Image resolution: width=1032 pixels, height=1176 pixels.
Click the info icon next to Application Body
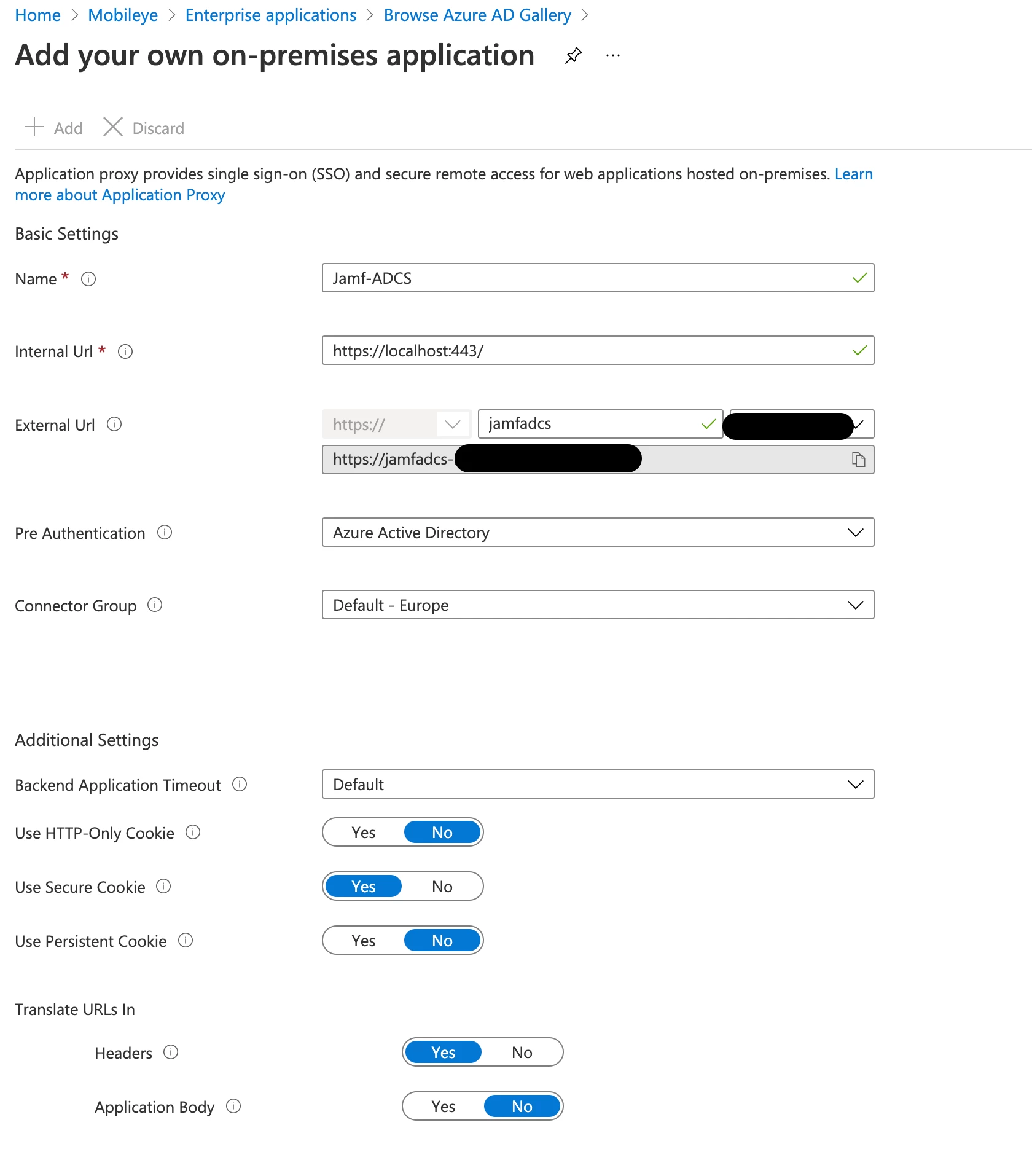click(x=233, y=1106)
